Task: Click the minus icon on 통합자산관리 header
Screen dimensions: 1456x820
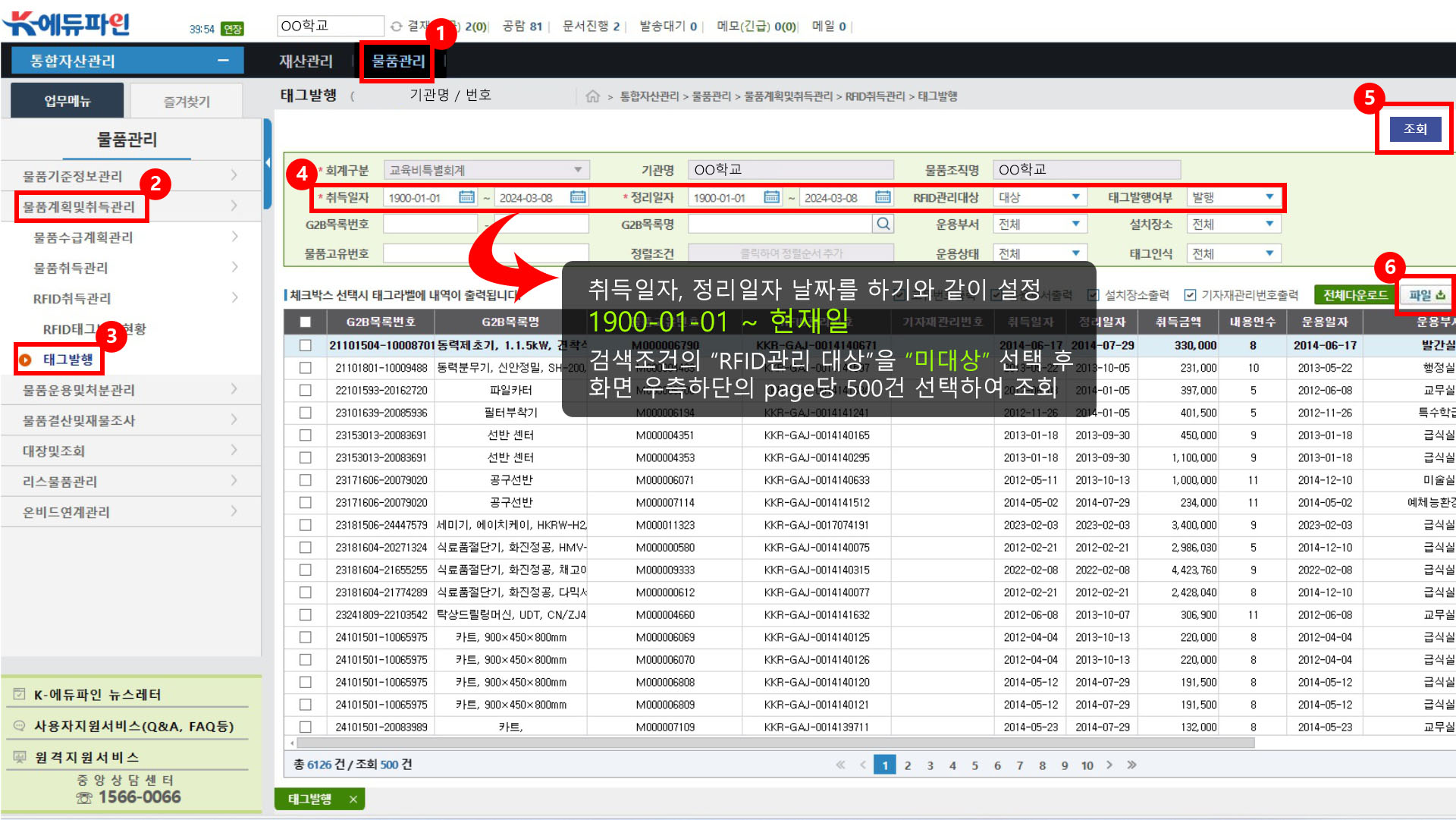Action: (x=223, y=61)
